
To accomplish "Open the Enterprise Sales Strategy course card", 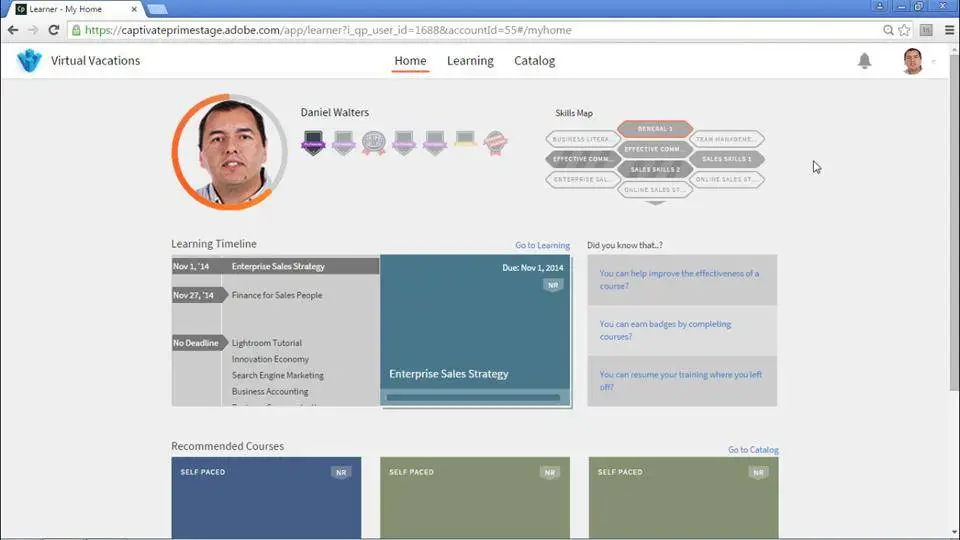I will (475, 331).
